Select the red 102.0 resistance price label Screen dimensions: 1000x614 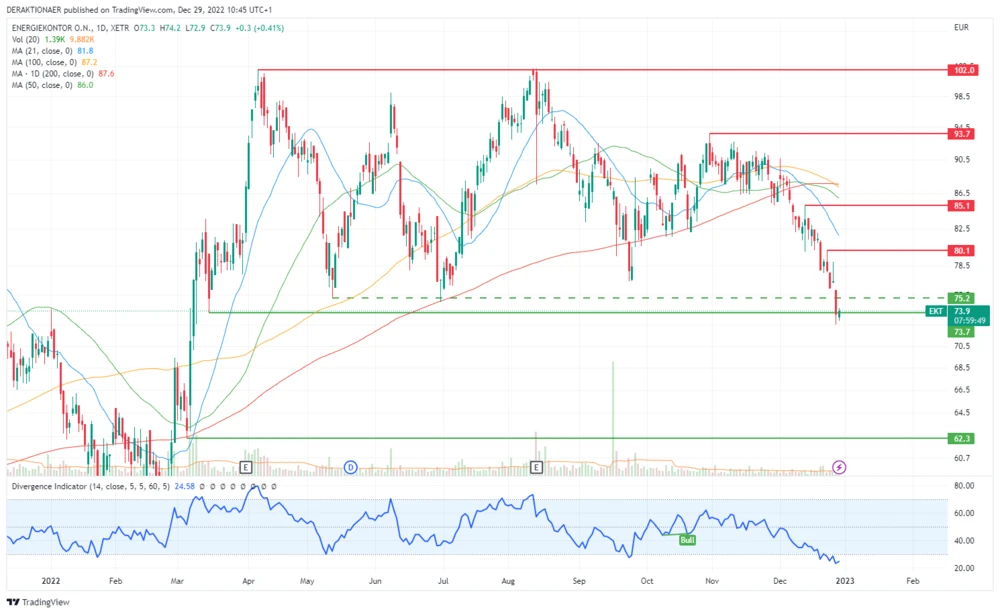click(963, 70)
